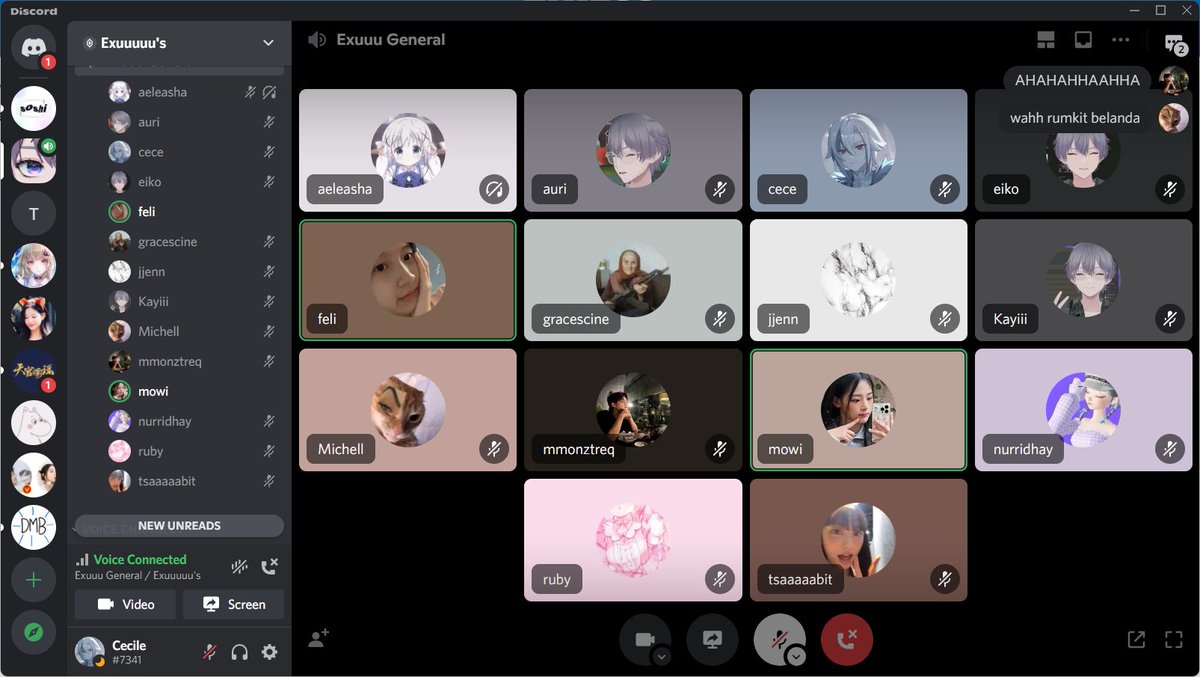Share your screen from call controls
Screen dimensions: 1200x677
[x=712, y=639]
